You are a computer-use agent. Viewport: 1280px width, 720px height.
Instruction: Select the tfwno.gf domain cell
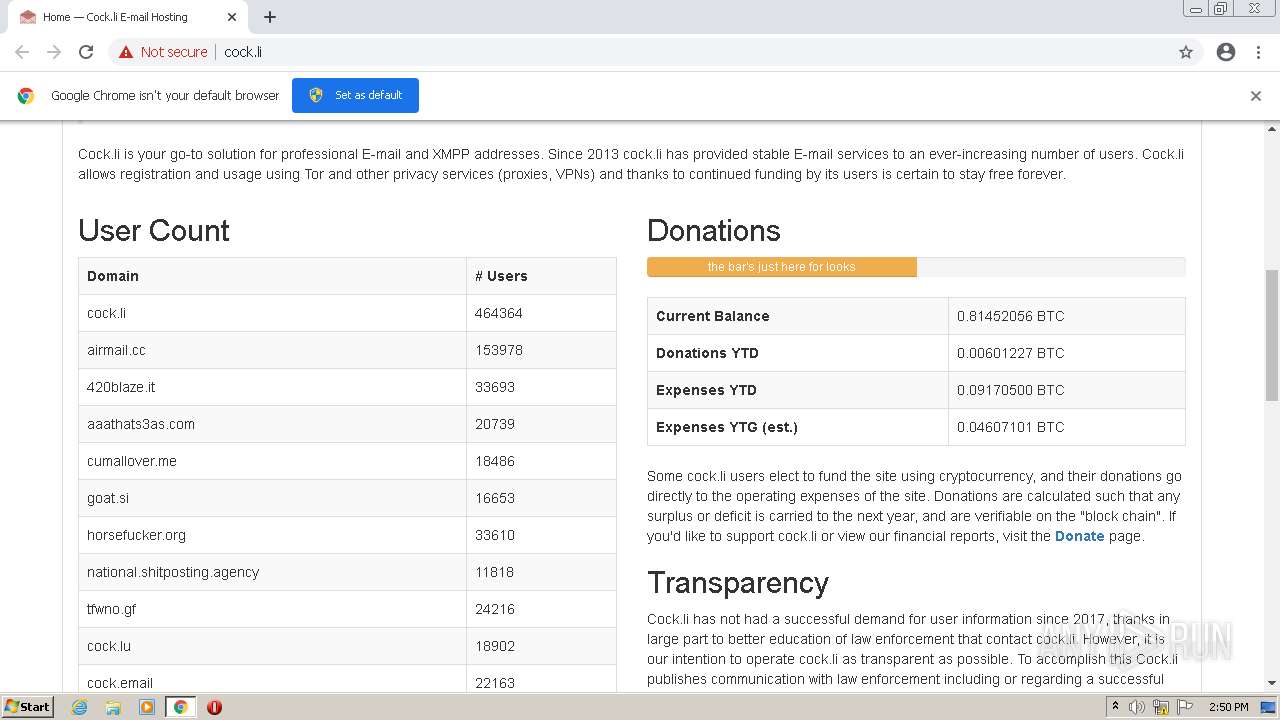pos(273,609)
